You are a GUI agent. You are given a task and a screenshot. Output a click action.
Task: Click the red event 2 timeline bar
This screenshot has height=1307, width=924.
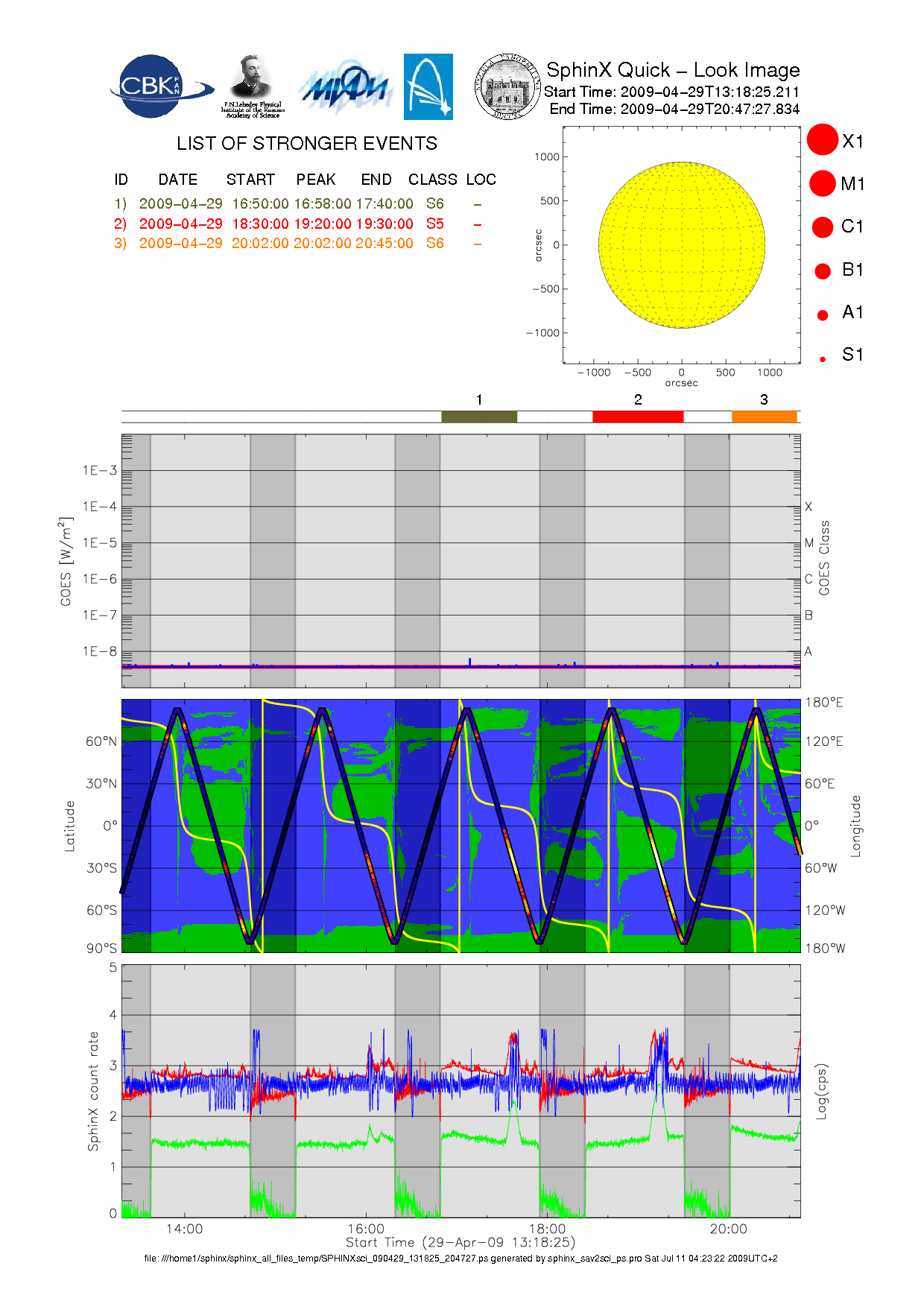(638, 417)
